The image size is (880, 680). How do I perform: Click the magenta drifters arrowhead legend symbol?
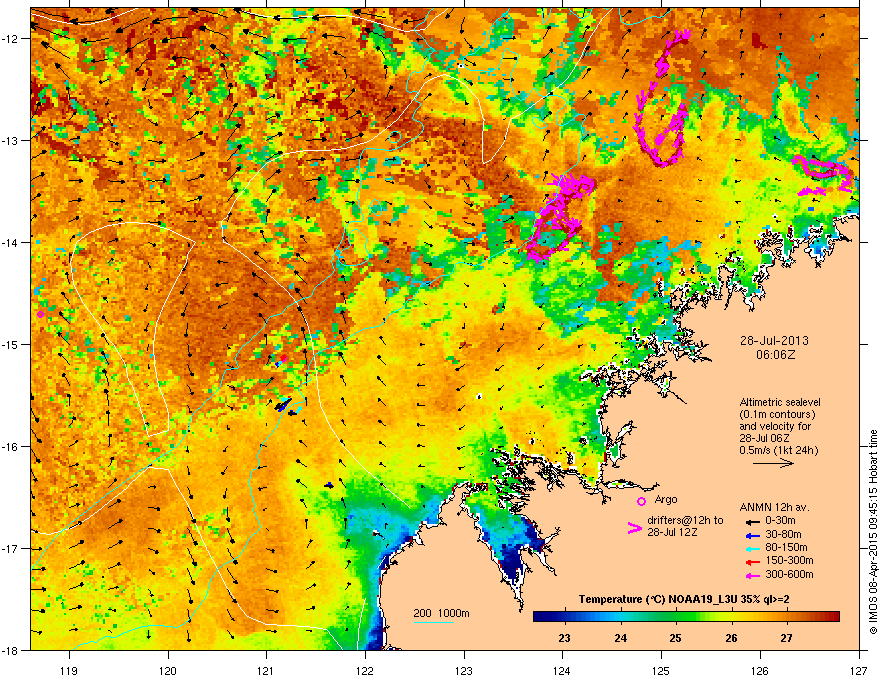tap(635, 528)
